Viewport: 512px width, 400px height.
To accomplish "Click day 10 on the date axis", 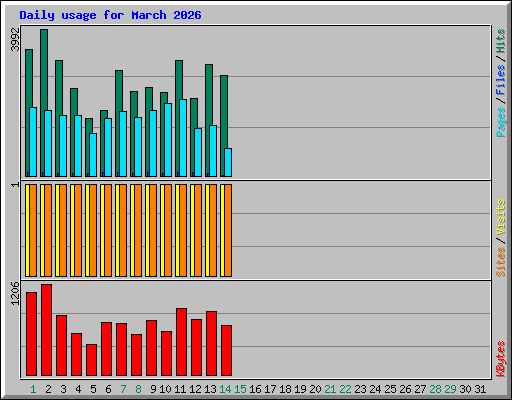I will [x=165, y=389].
